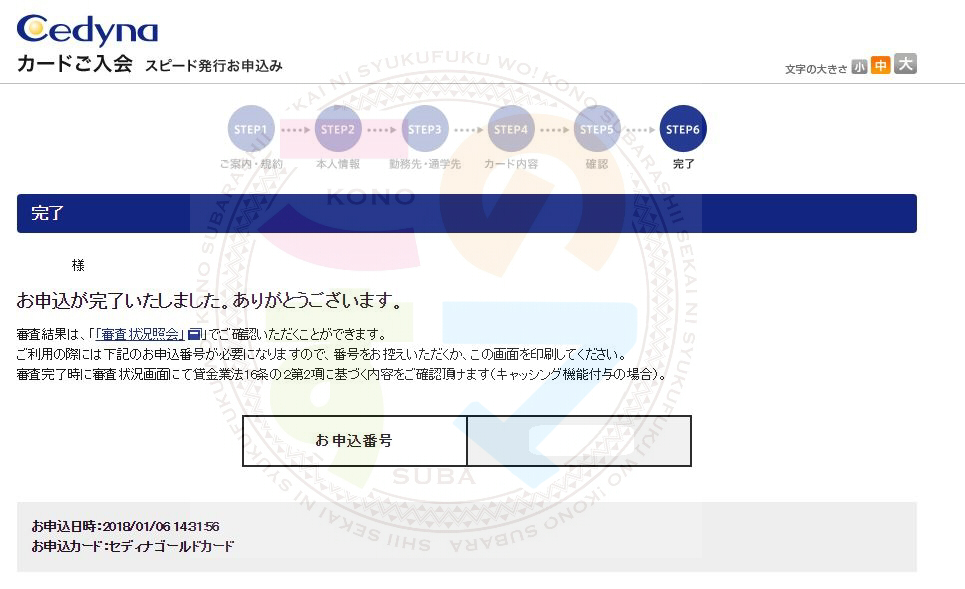Click the スピード発行お申込み subtitle
This screenshot has width=965, height=589.
point(214,66)
